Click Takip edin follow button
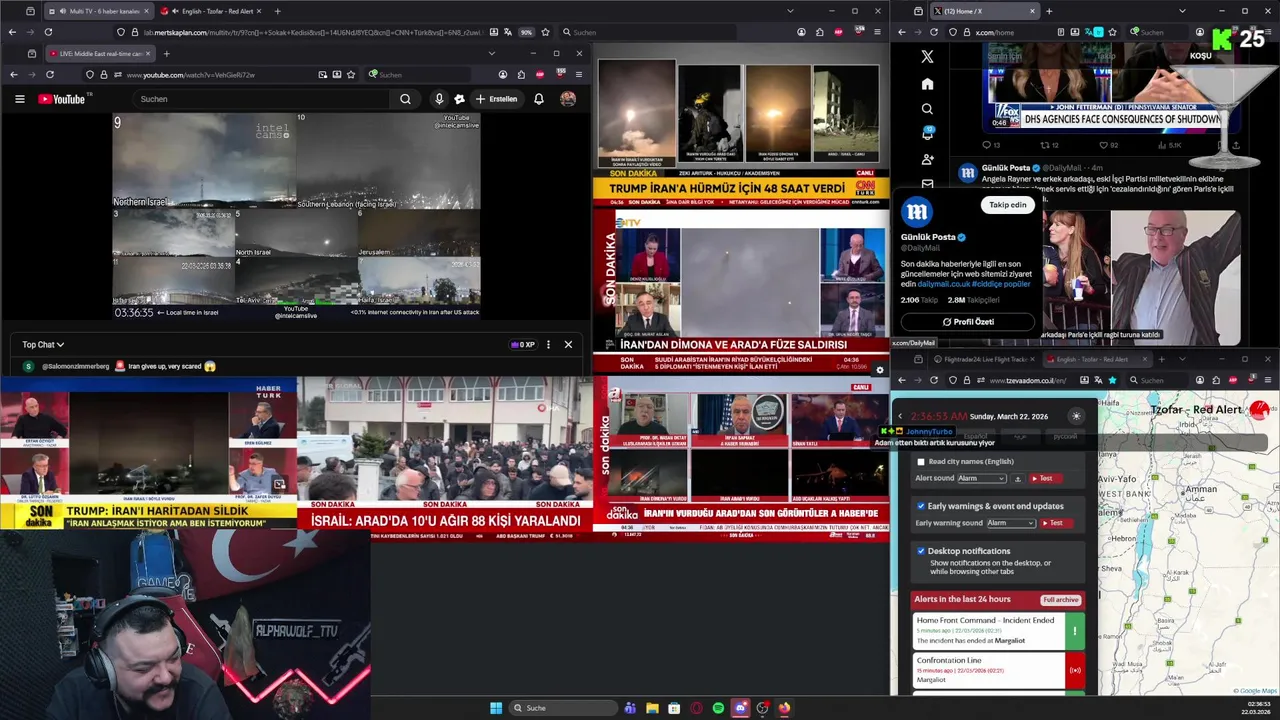This screenshot has width=1280, height=720. pos(1007,205)
